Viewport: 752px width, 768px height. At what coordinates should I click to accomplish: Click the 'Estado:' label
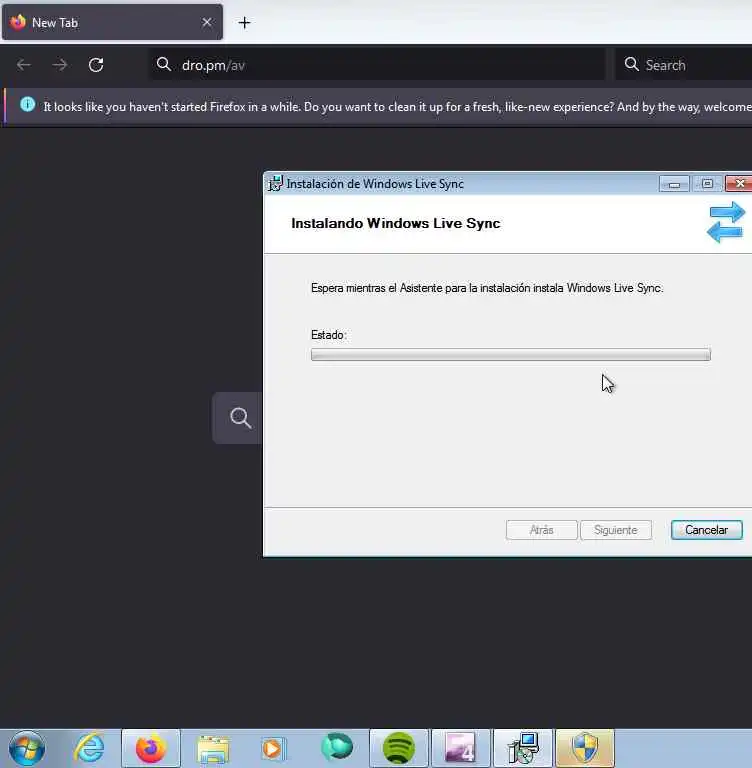[329, 335]
